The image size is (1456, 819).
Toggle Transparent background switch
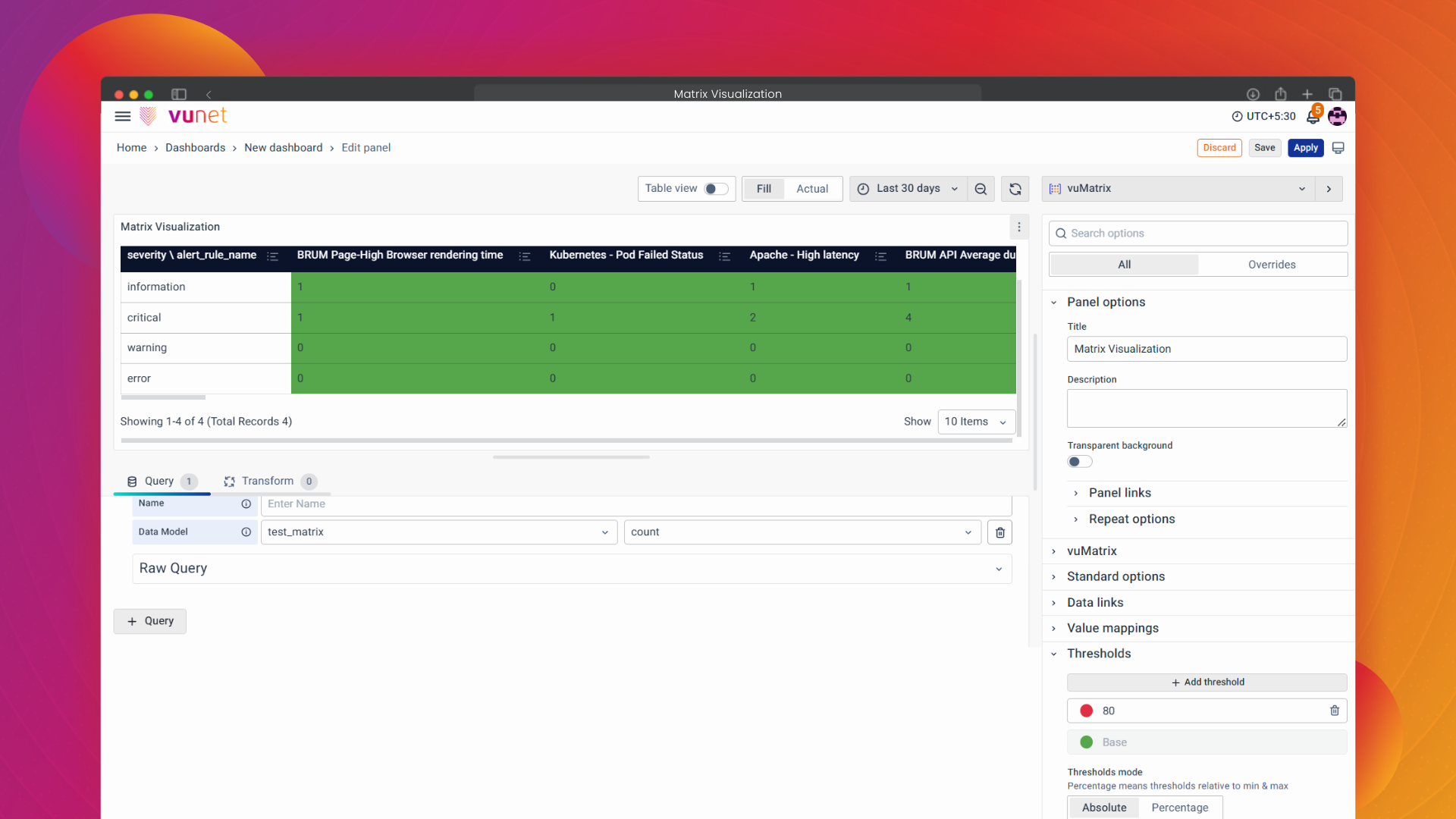coord(1079,462)
